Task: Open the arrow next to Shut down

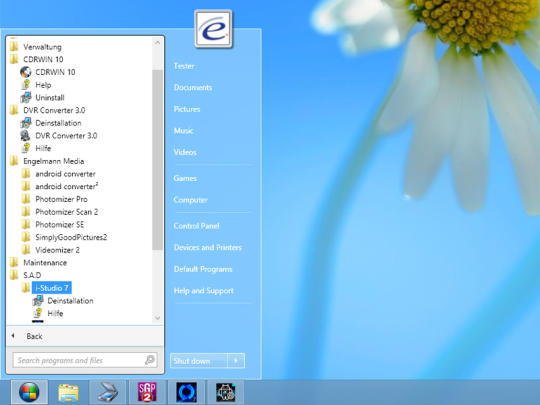Action: [236, 361]
